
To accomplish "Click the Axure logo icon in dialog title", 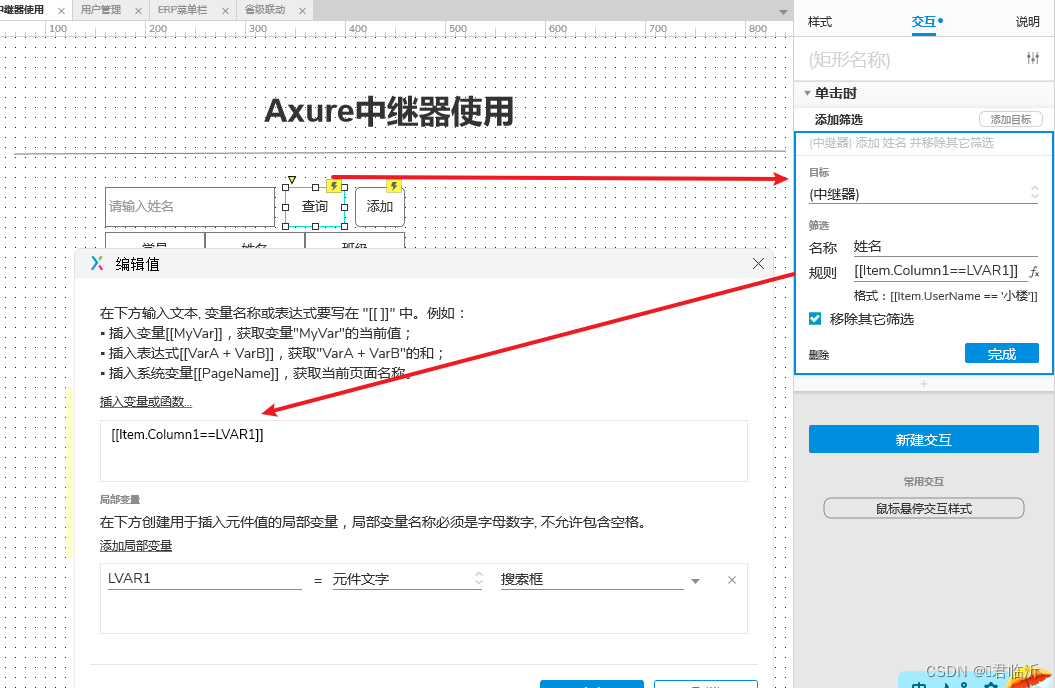I will (97, 264).
